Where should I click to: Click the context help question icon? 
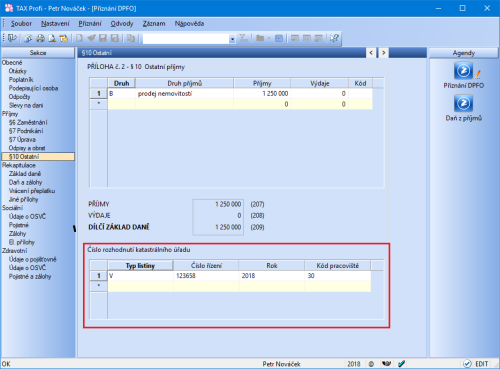click(334, 38)
